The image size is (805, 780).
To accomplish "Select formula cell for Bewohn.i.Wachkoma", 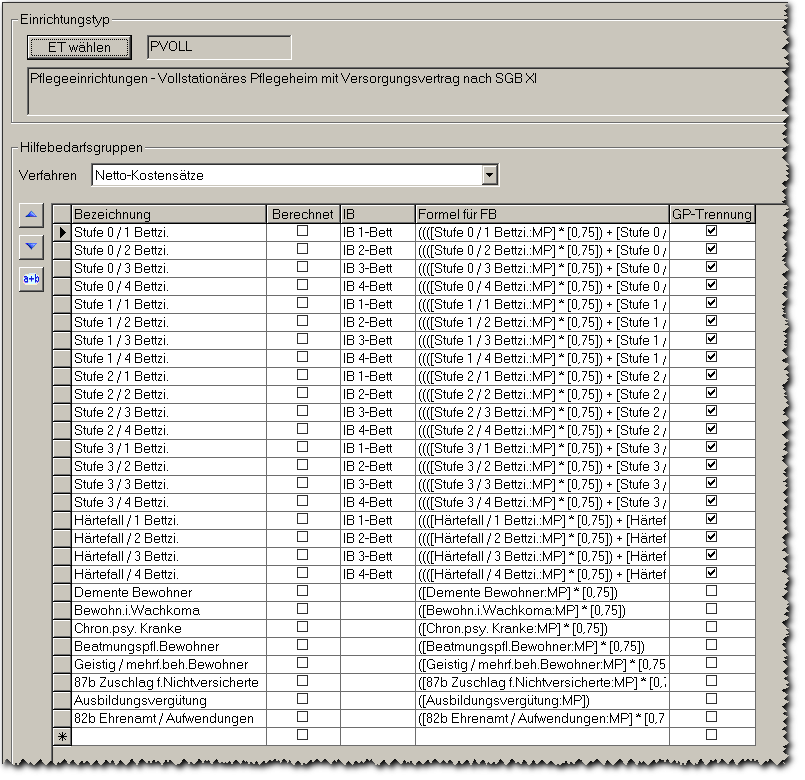I will click(x=541, y=610).
